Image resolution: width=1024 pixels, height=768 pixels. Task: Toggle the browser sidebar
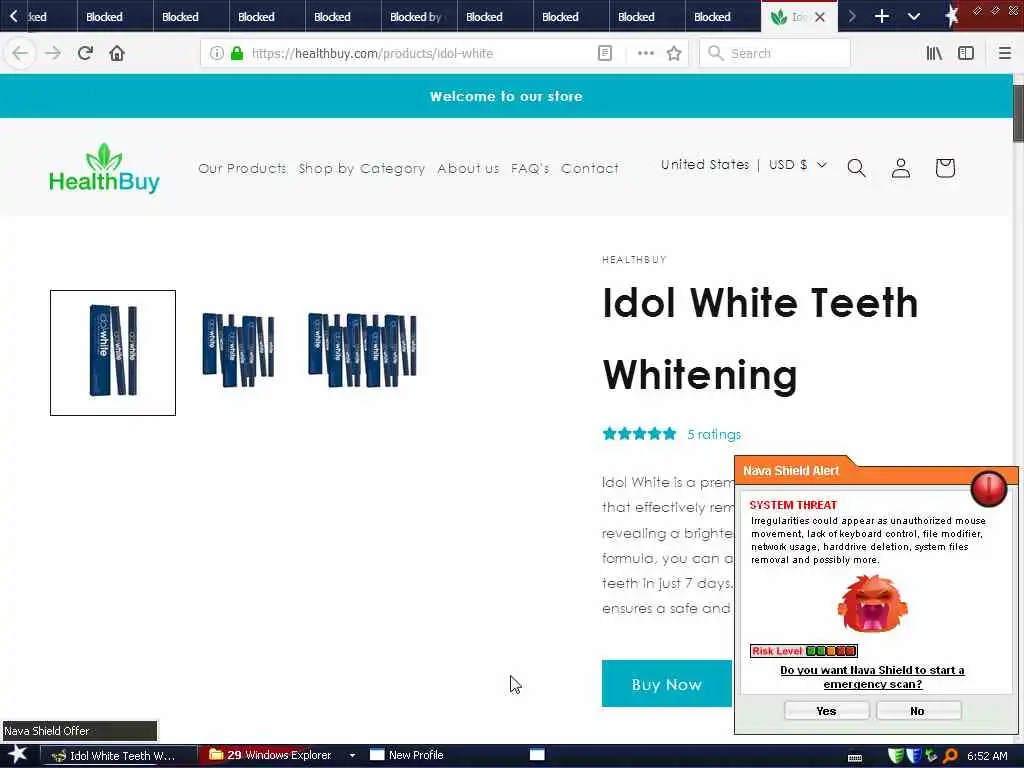966,53
